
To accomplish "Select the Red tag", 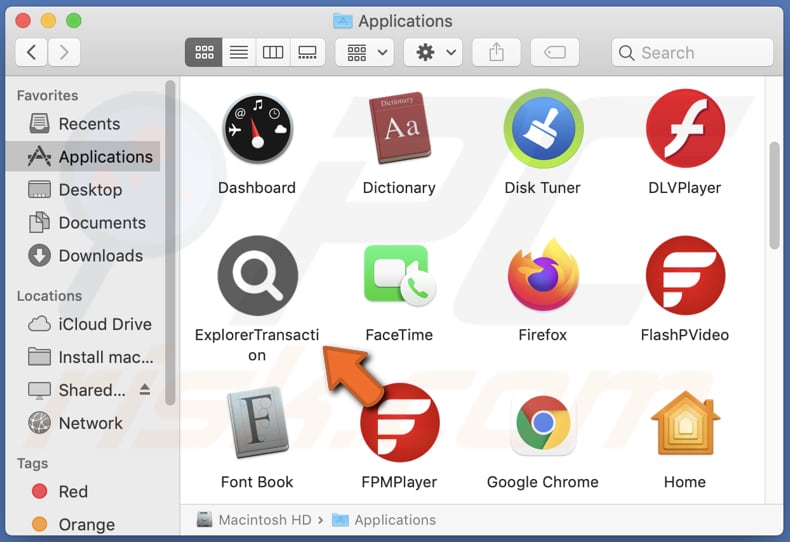I will click(84, 491).
